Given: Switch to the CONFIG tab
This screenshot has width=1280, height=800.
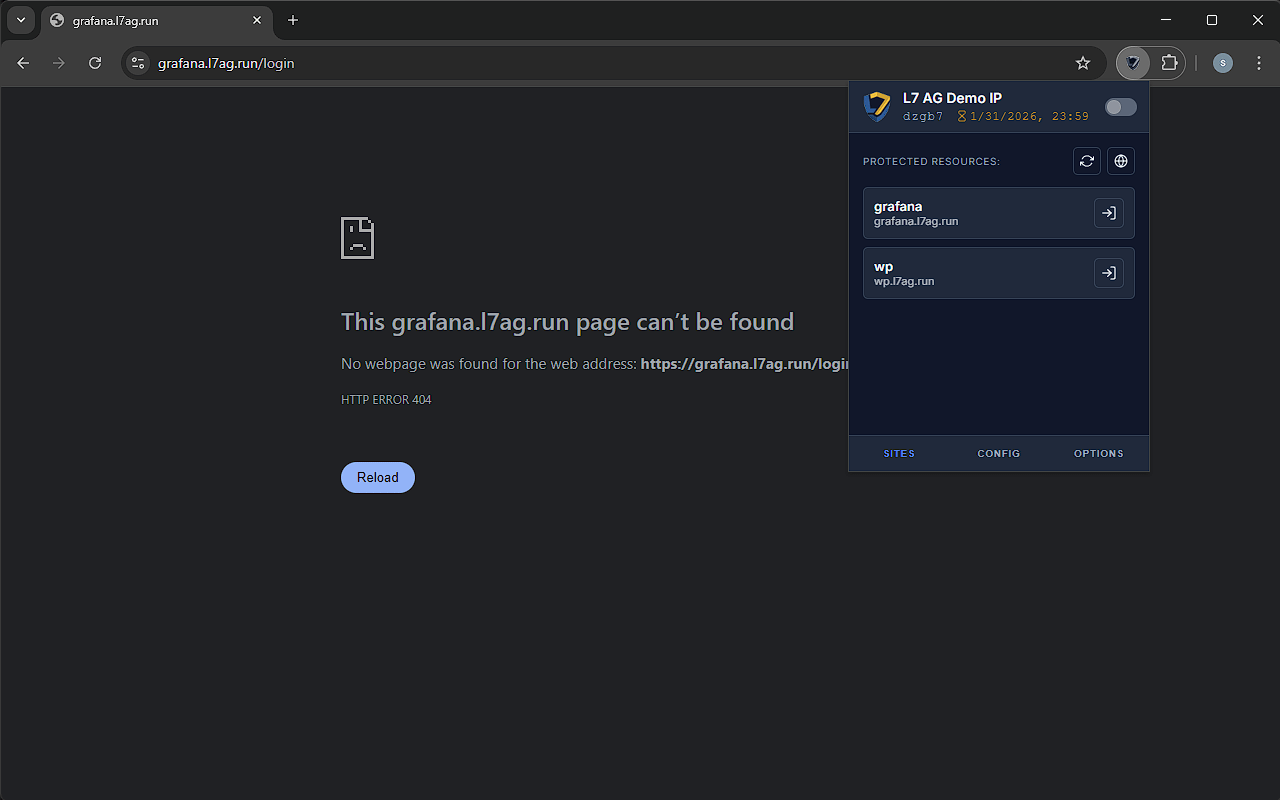Looking at the screenshot, I should tap(998, 453).
